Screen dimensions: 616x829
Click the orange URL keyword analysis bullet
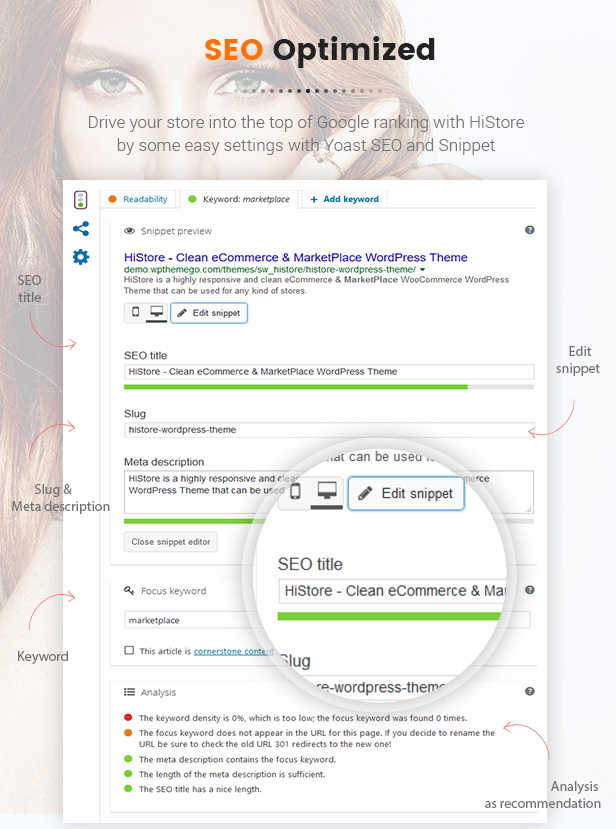click(x=128, y=732)
